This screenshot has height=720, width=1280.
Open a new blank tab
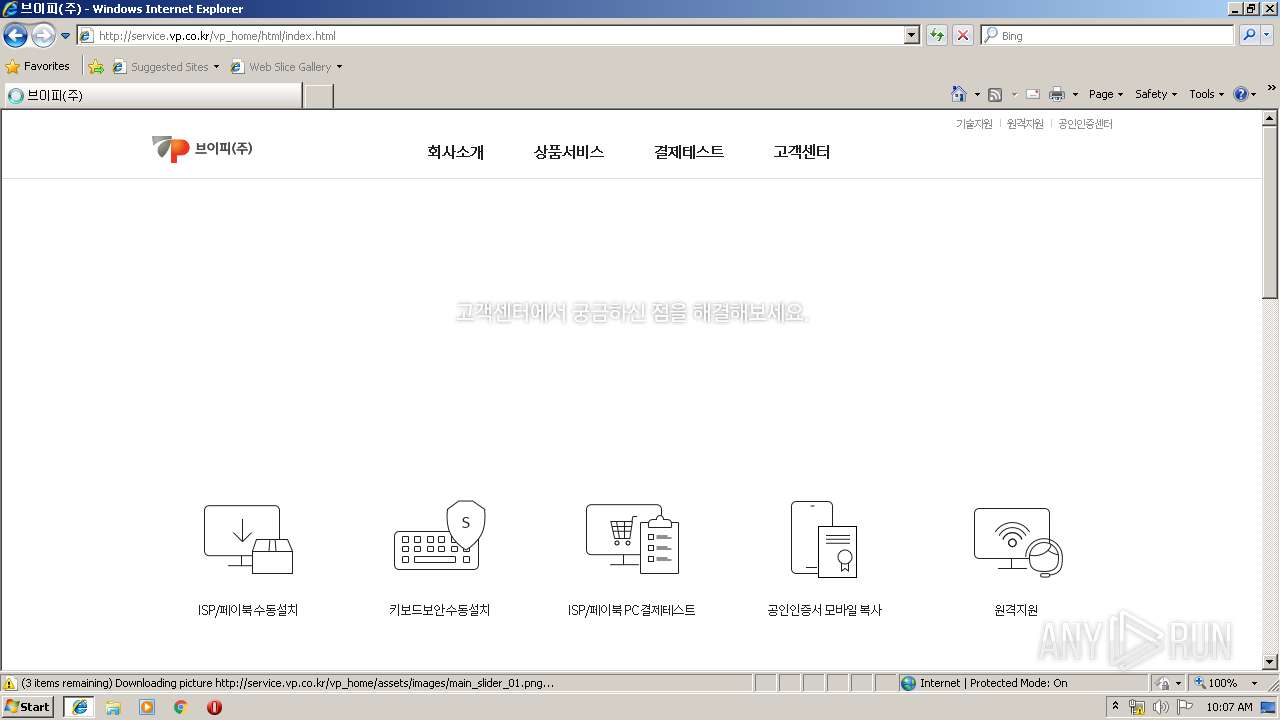318,96
